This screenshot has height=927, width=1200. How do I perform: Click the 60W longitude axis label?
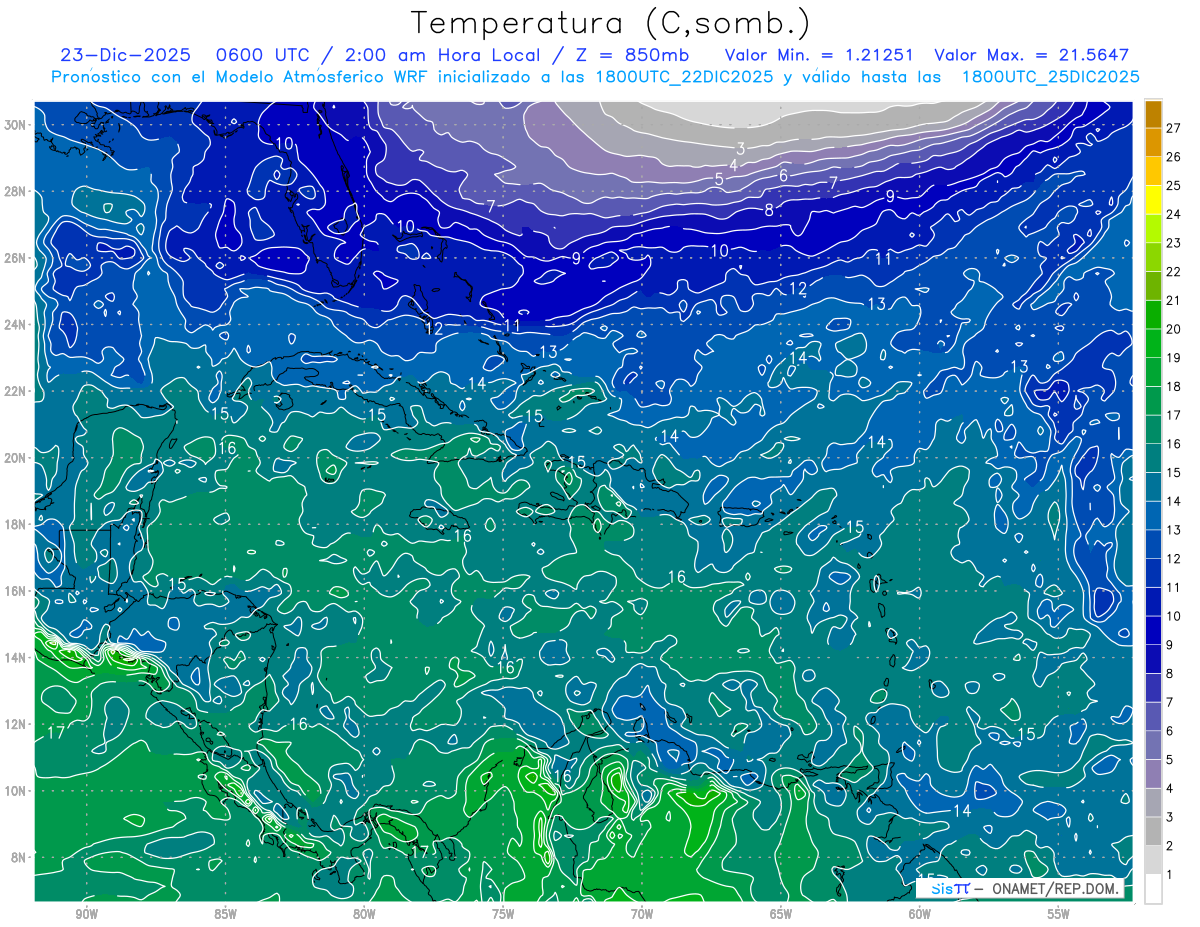point(920,914)
